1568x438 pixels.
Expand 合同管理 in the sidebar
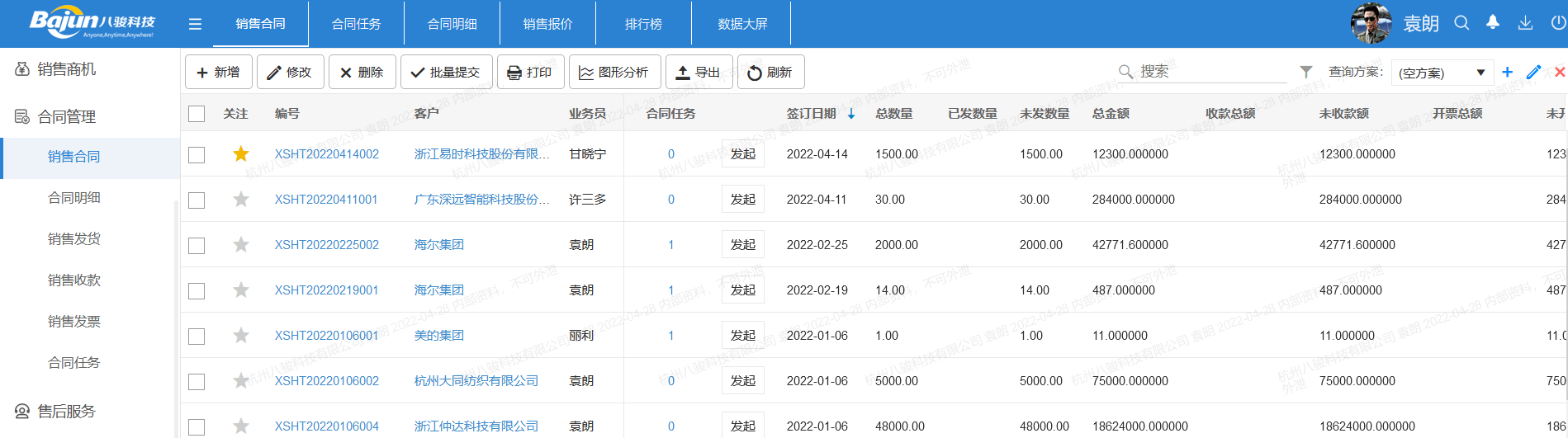tap(67, 117)
